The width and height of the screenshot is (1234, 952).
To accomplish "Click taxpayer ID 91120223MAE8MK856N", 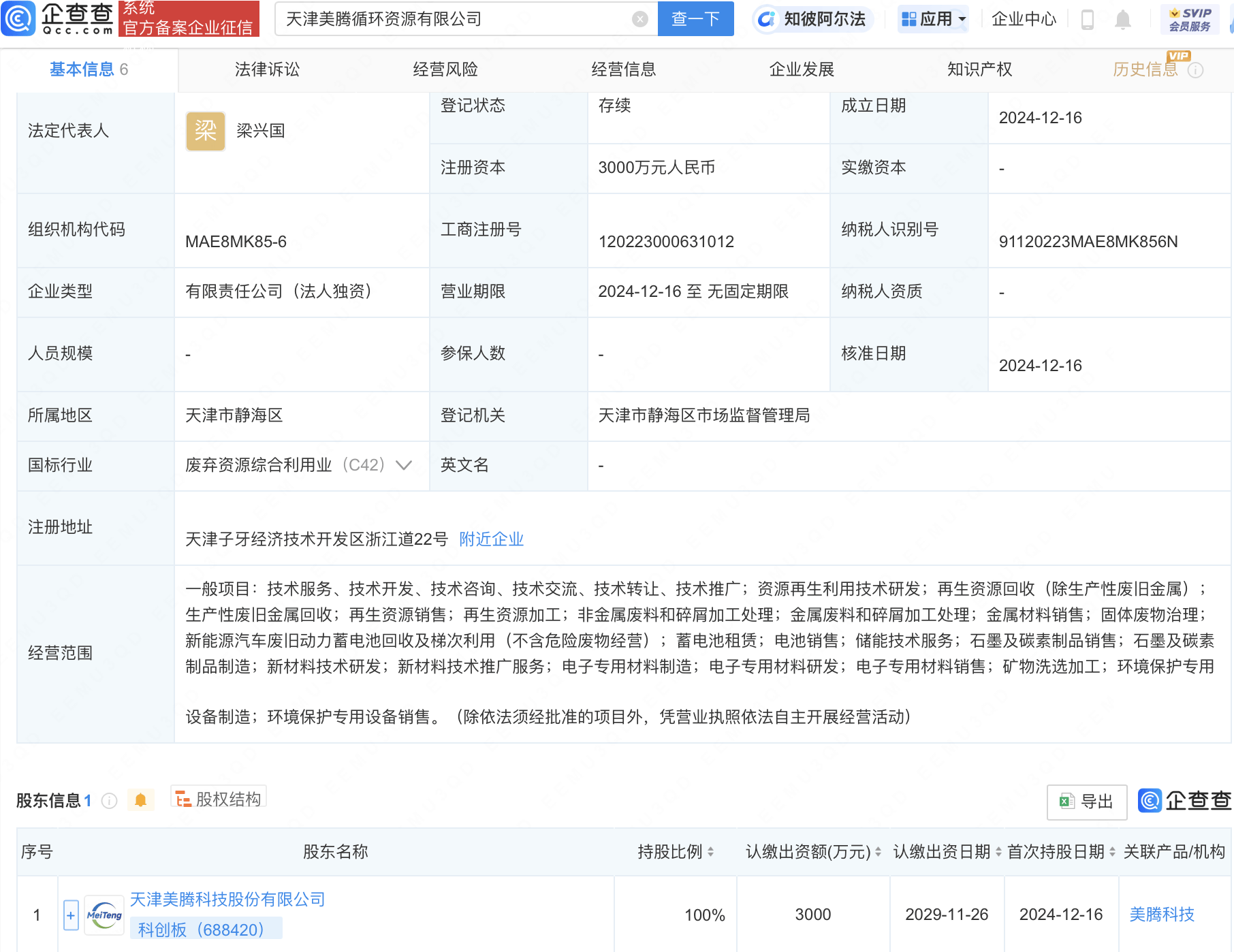I will (1088, 242).
